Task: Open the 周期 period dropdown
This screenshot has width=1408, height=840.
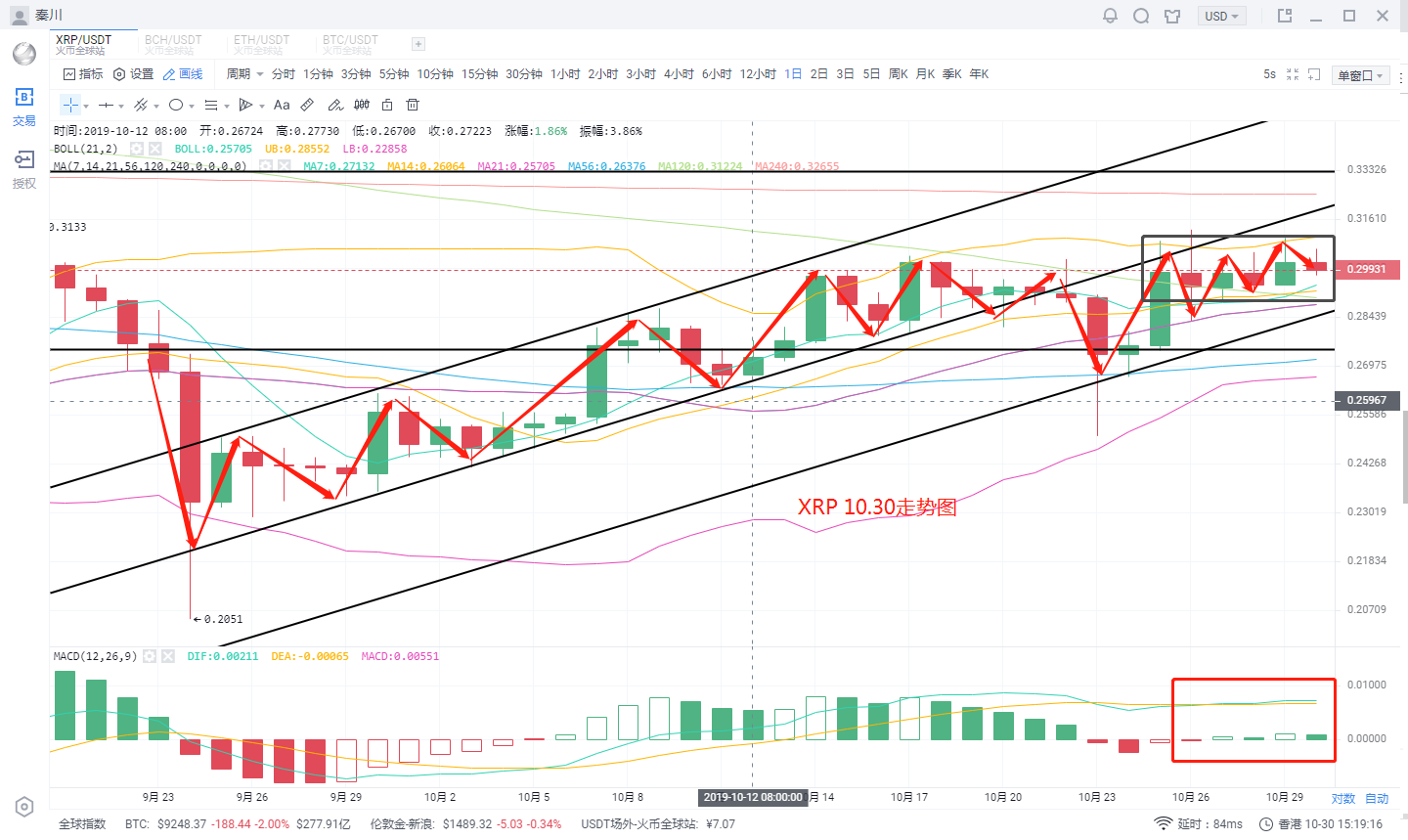Action: pyautogui.click(x=243, y=74)
